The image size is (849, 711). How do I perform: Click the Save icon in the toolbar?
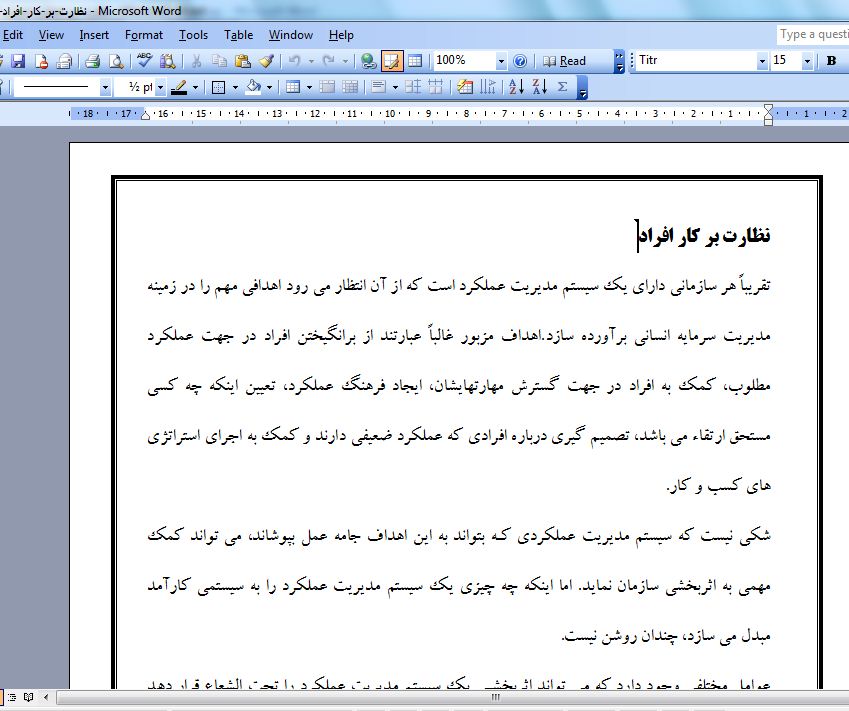18,61
